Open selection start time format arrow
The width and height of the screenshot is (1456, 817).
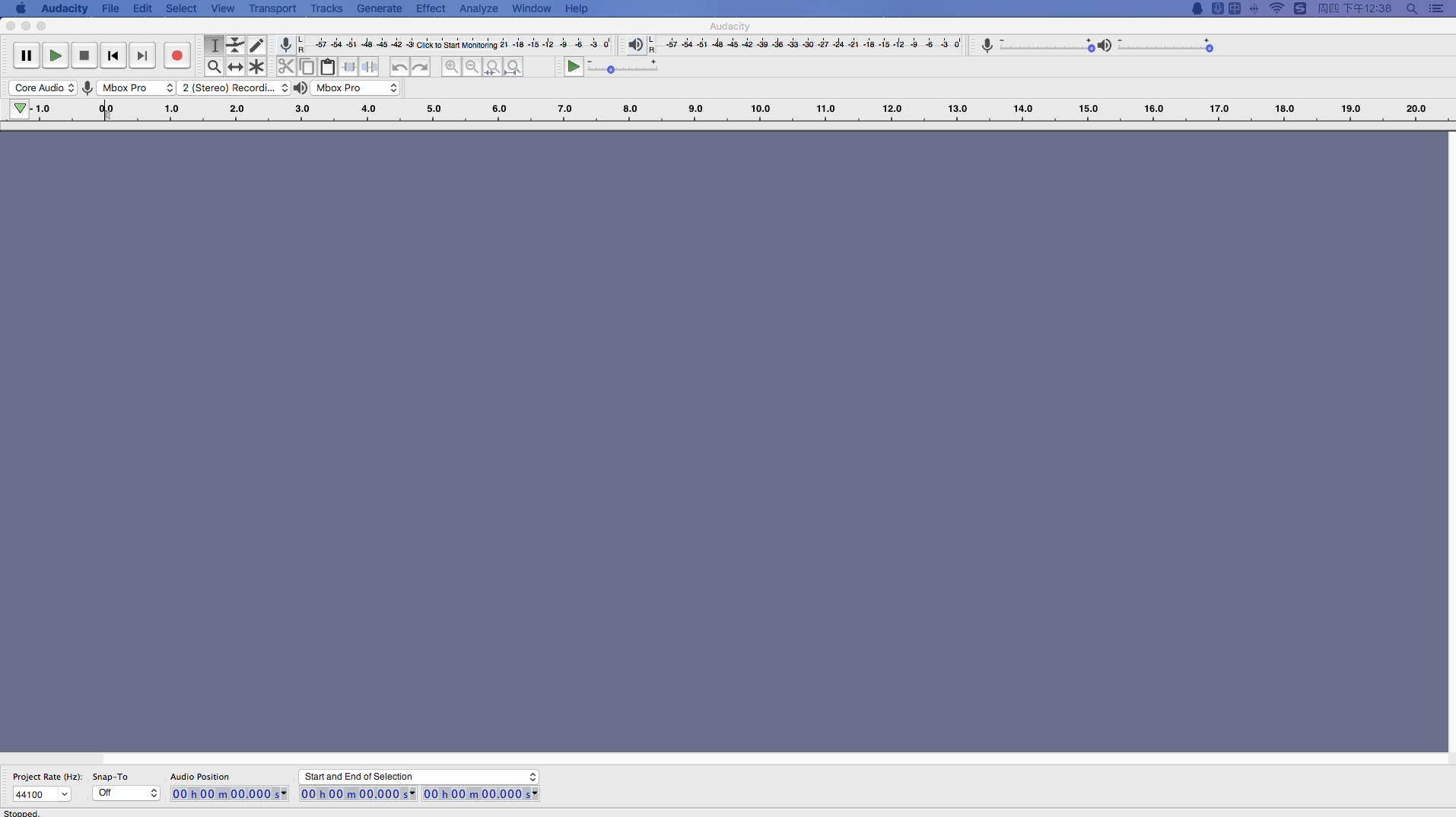412,793
